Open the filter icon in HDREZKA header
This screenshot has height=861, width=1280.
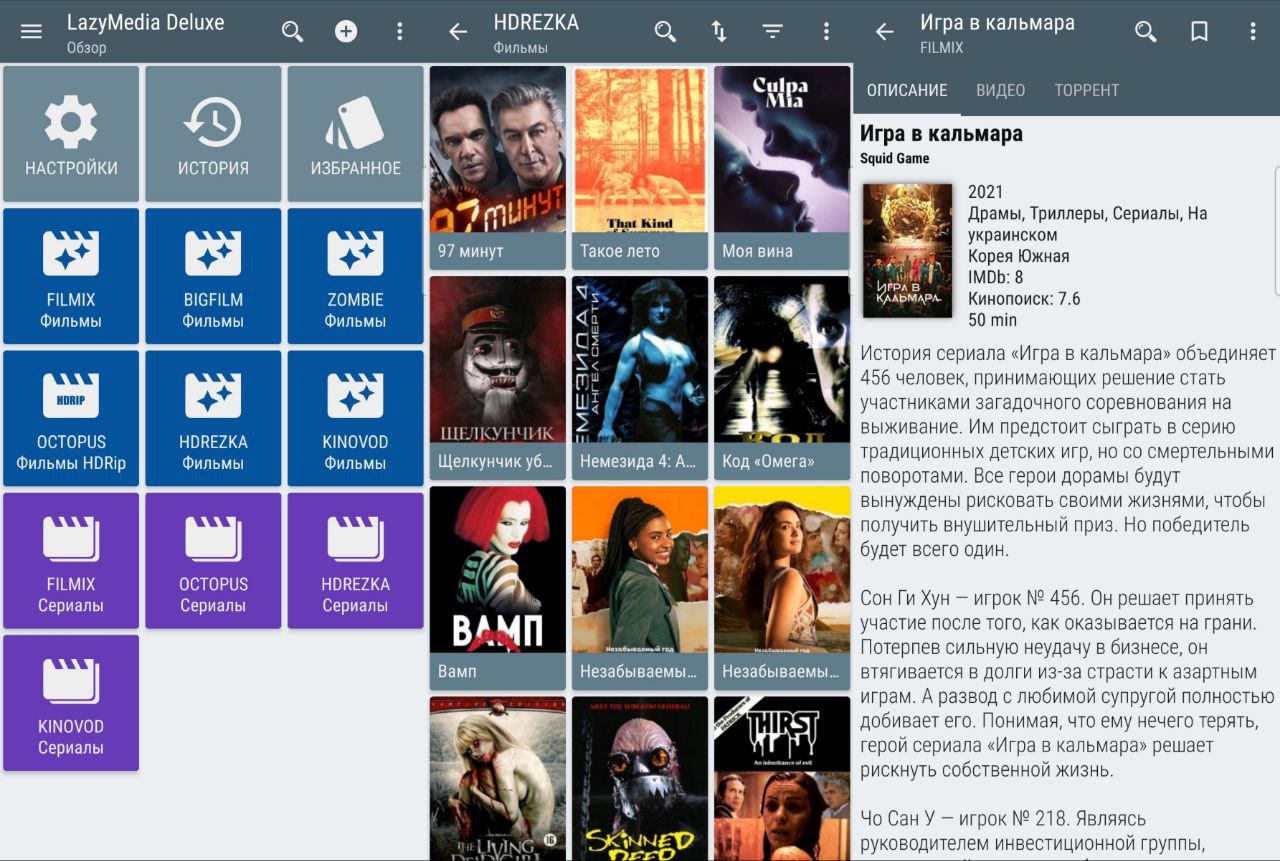[x=773, y=31]
